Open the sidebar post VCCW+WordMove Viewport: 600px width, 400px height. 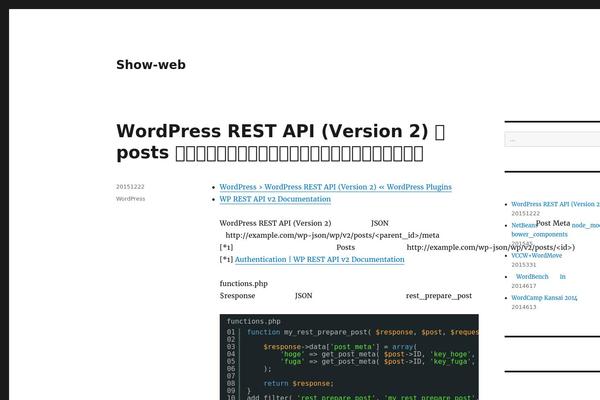coord(536,256)
